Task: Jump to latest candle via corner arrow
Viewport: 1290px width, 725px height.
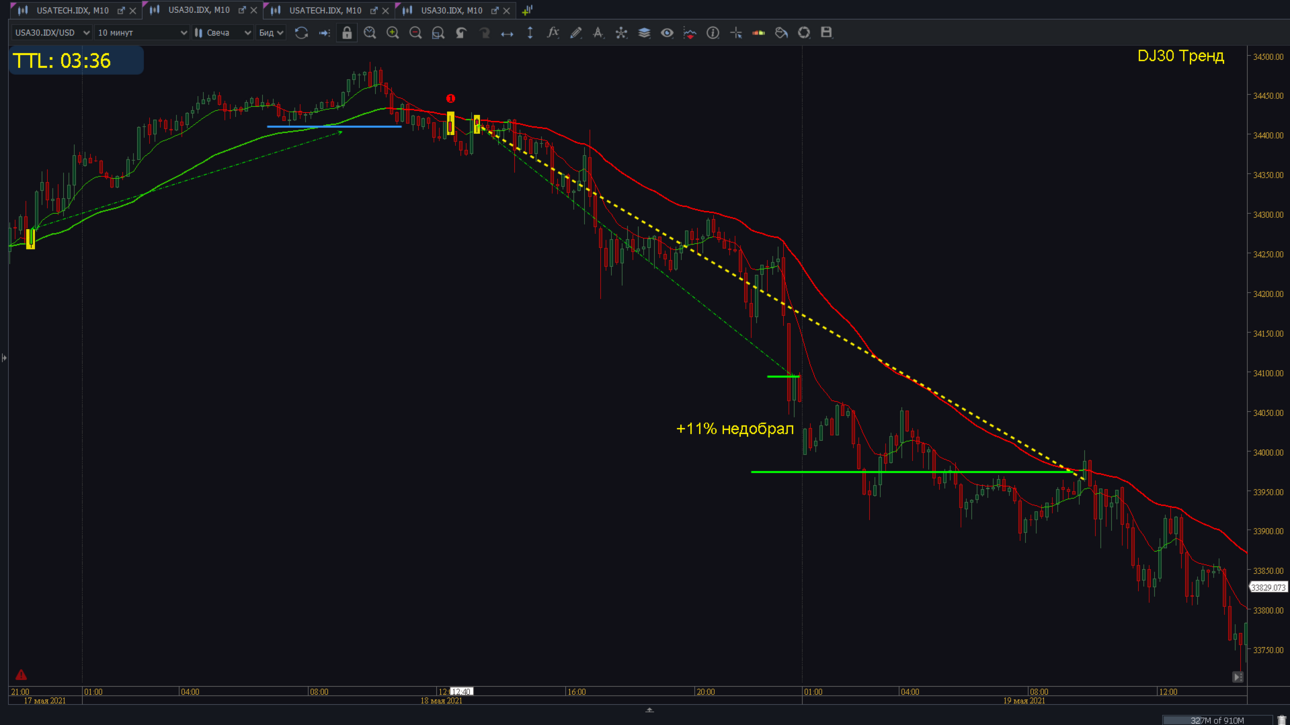Action: 1238,677
